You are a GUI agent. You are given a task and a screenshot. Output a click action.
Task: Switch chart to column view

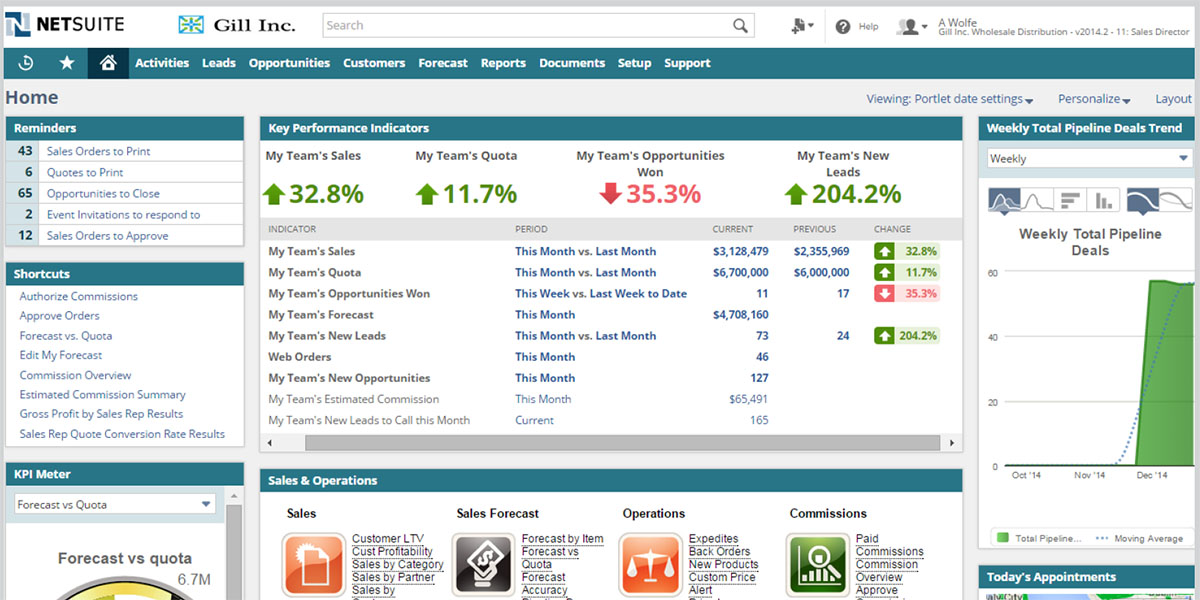click(1104, 200)
